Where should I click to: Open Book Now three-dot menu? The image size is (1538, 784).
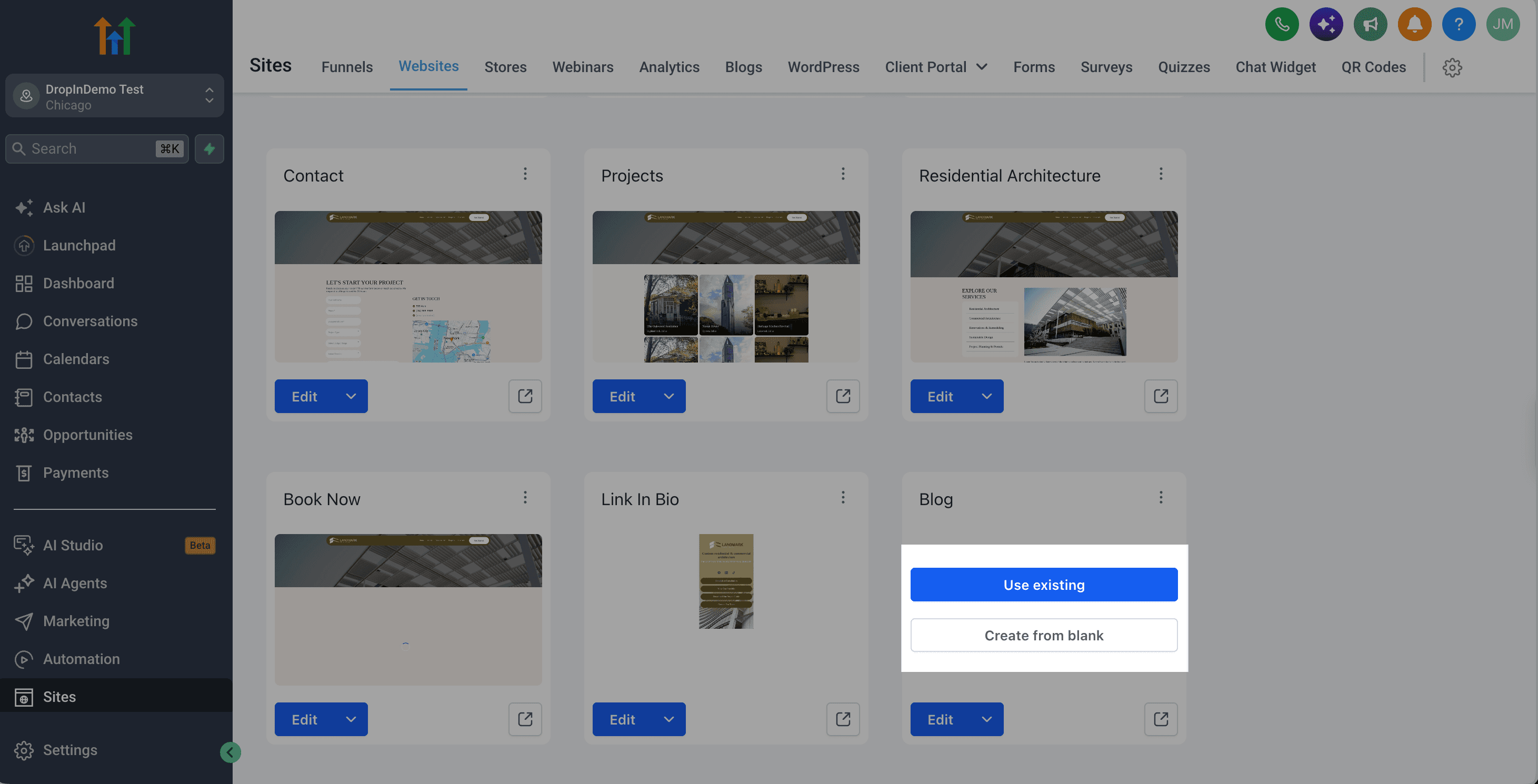pyautogui.click(x=525, y=498)
